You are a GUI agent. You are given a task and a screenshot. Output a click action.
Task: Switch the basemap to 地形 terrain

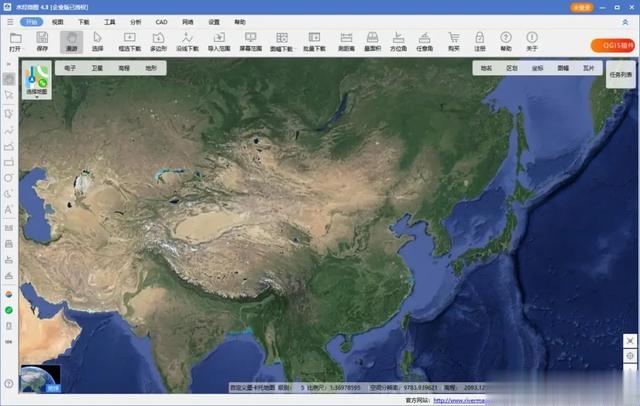point(151,68)
